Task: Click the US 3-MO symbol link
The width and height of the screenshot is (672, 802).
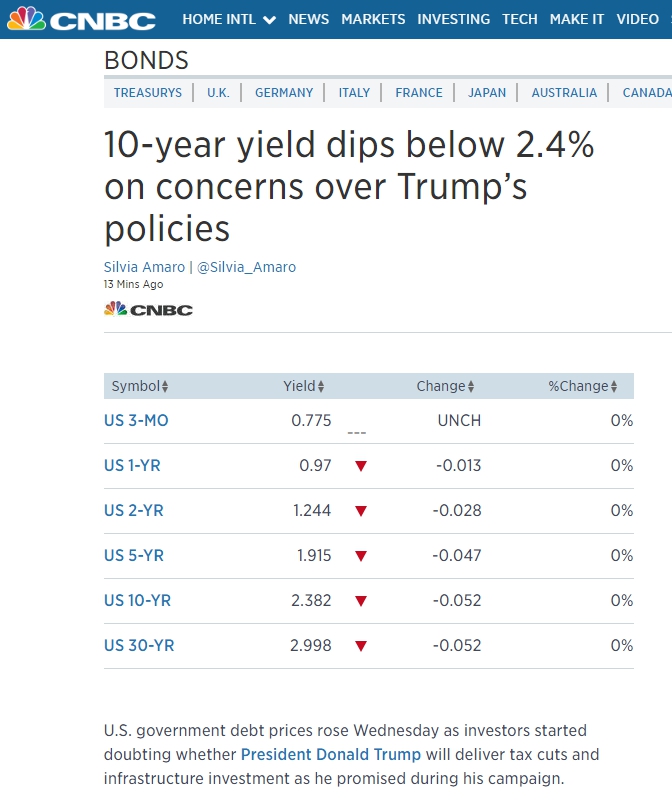Action: 136,421
